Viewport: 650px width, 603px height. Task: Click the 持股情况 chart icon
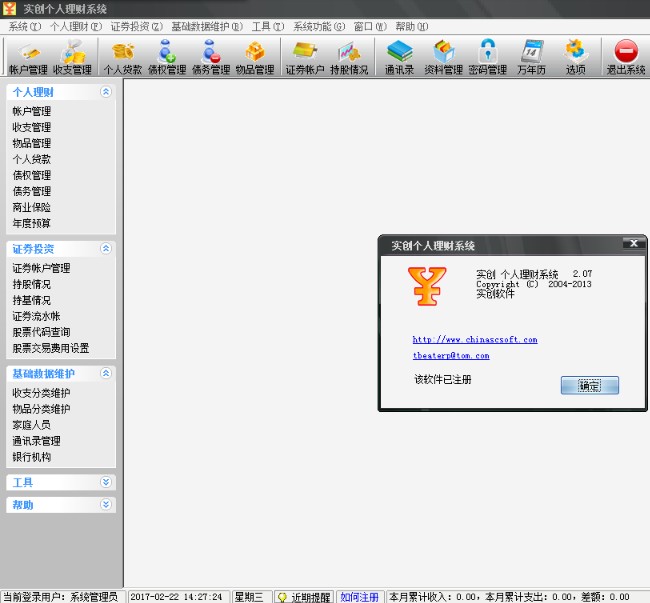[x=349, y=57]
